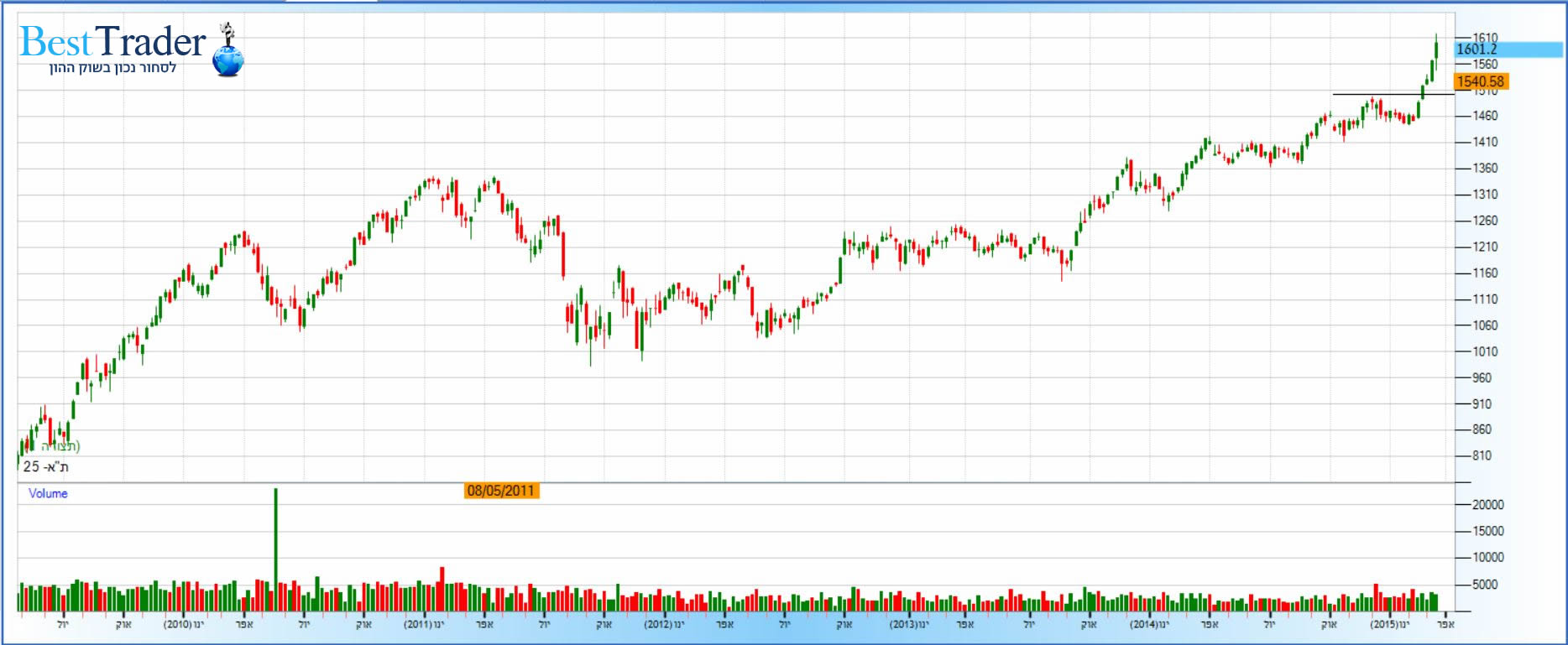Click the Hebrew tagline under BestTrader logo

[x=112, y=68]
